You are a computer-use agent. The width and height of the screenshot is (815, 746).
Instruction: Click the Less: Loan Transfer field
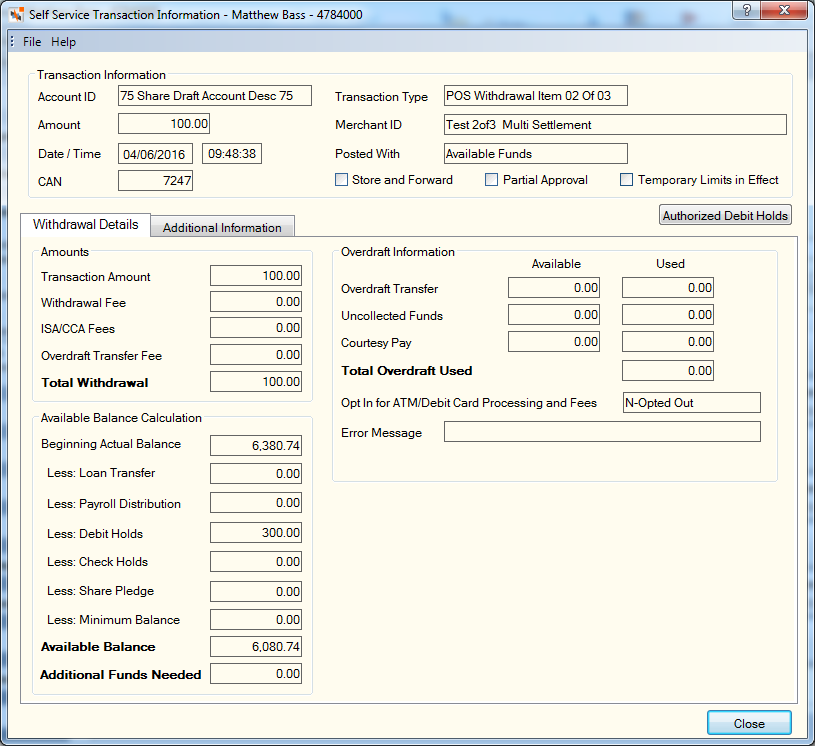point(256,474)
